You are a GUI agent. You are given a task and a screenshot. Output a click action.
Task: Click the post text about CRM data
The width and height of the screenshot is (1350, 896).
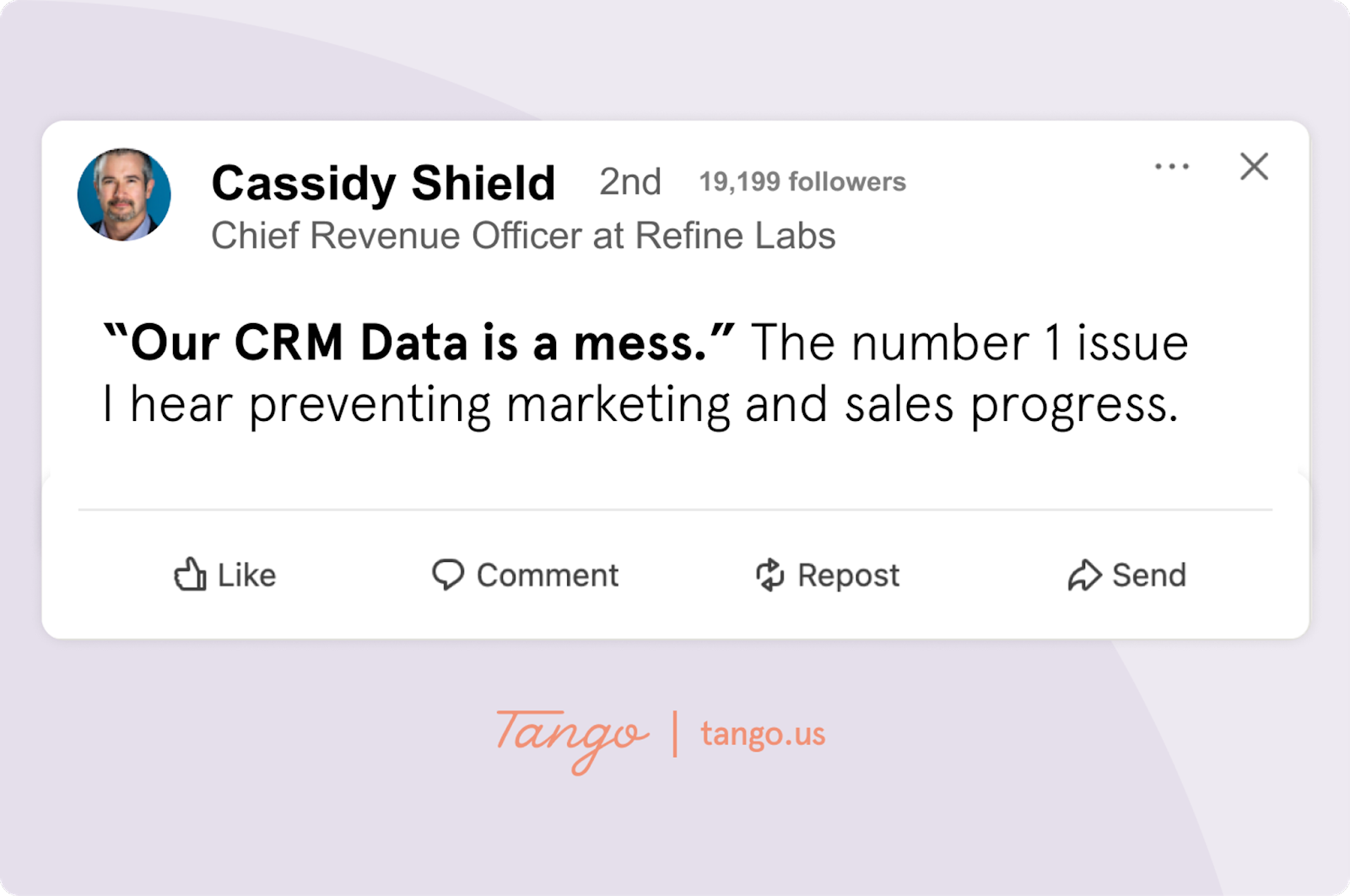[x=645, y=371]
